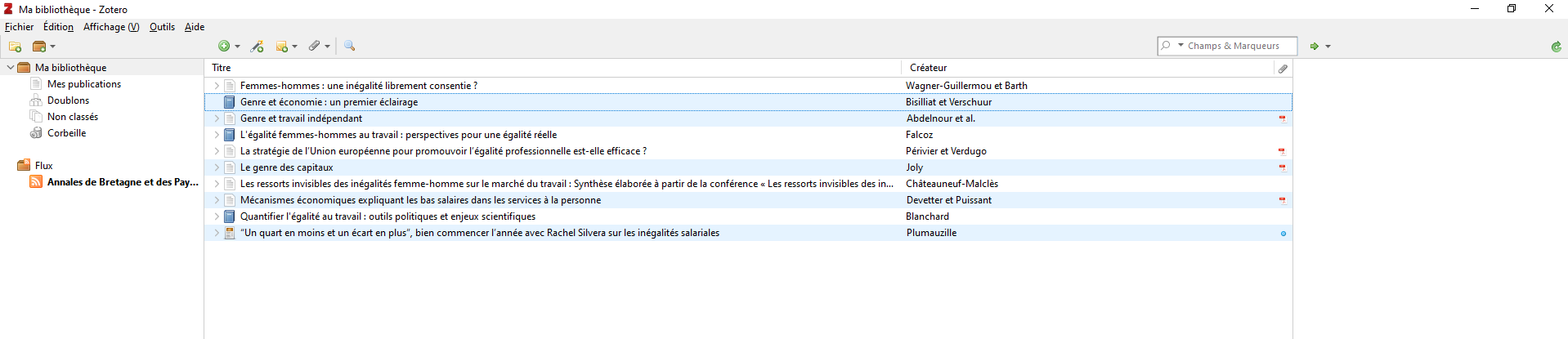Viewport: 1568px width, 339px height.
Task: Select the Doublons entry in sidebar
Action: click(68, 100)
